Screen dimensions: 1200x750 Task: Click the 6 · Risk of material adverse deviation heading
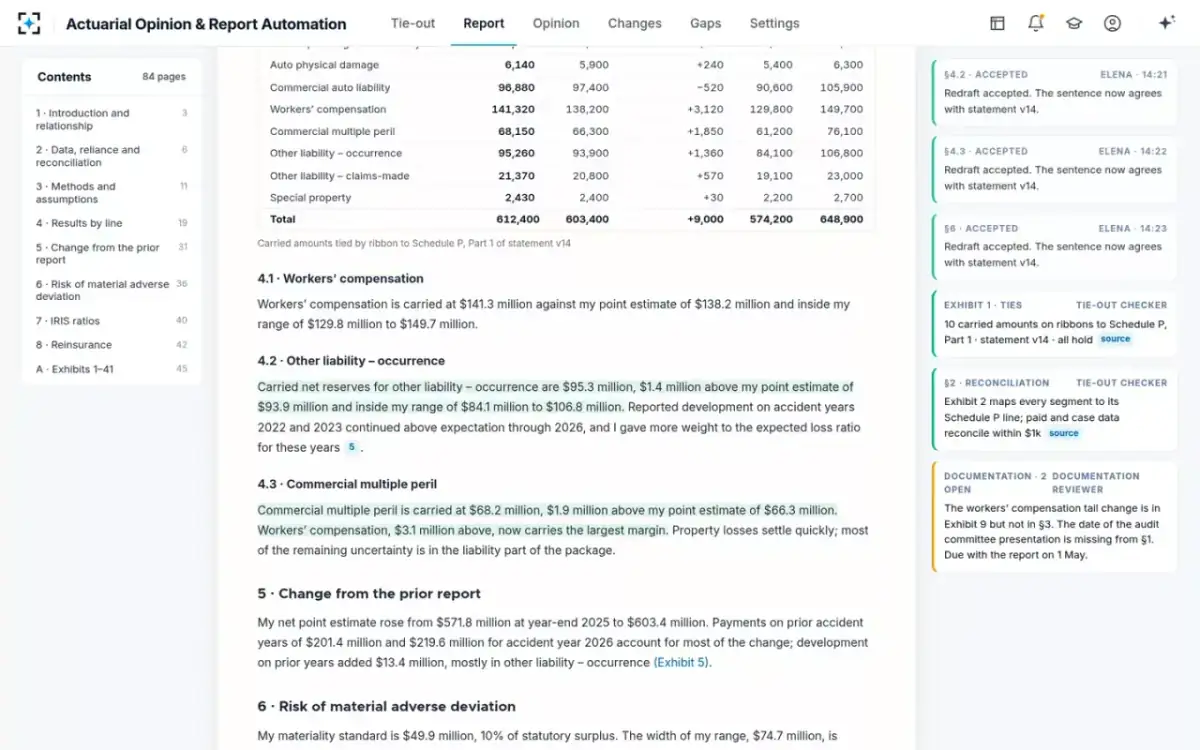click(x=386, y=707)
